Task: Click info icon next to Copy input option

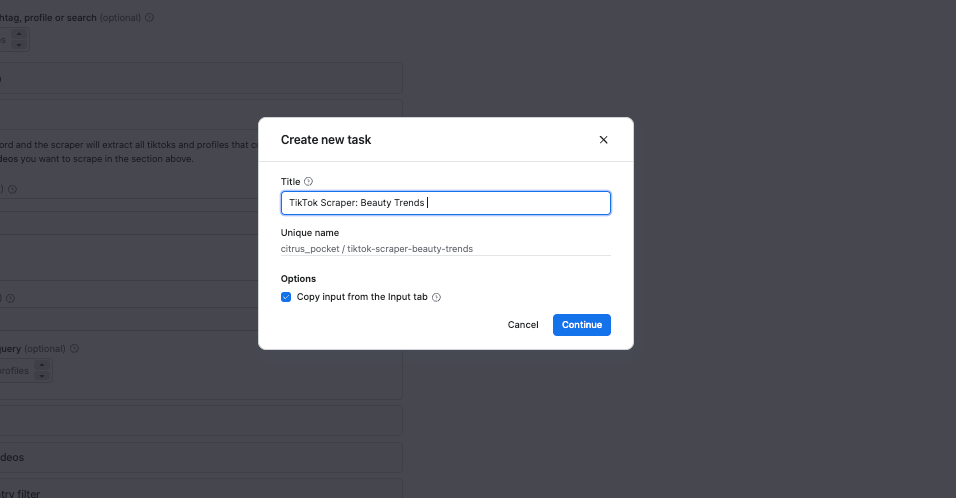Action: point(437,297)
